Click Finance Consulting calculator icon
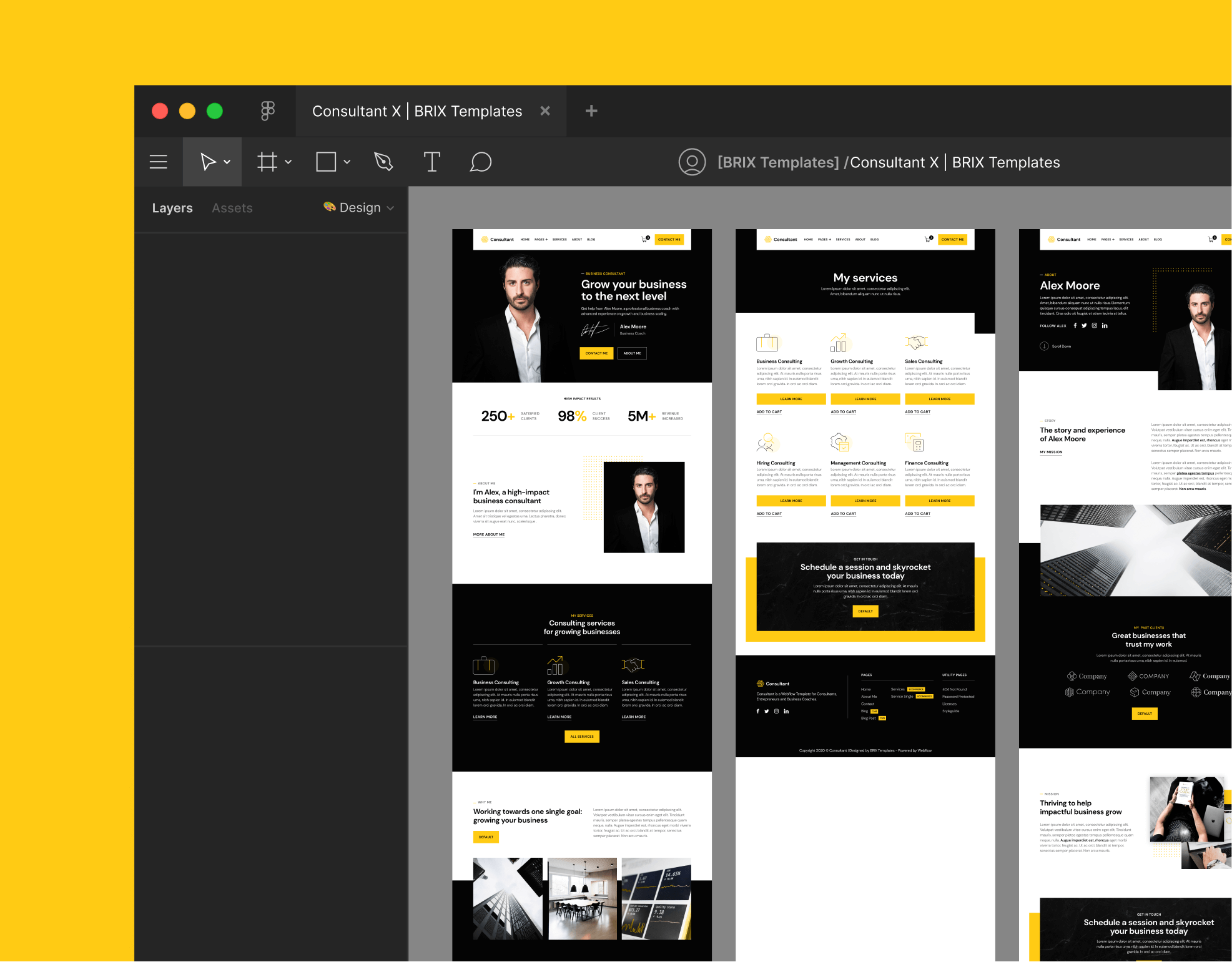1232x962 pixels. pos(914,443)
